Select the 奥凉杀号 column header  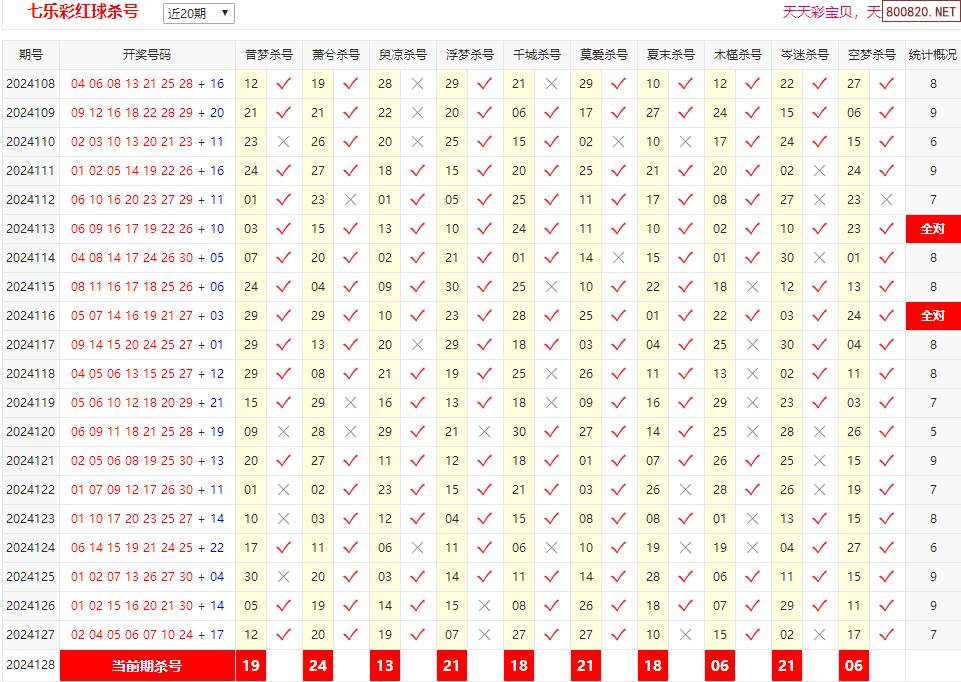click(x=403, y=55)
